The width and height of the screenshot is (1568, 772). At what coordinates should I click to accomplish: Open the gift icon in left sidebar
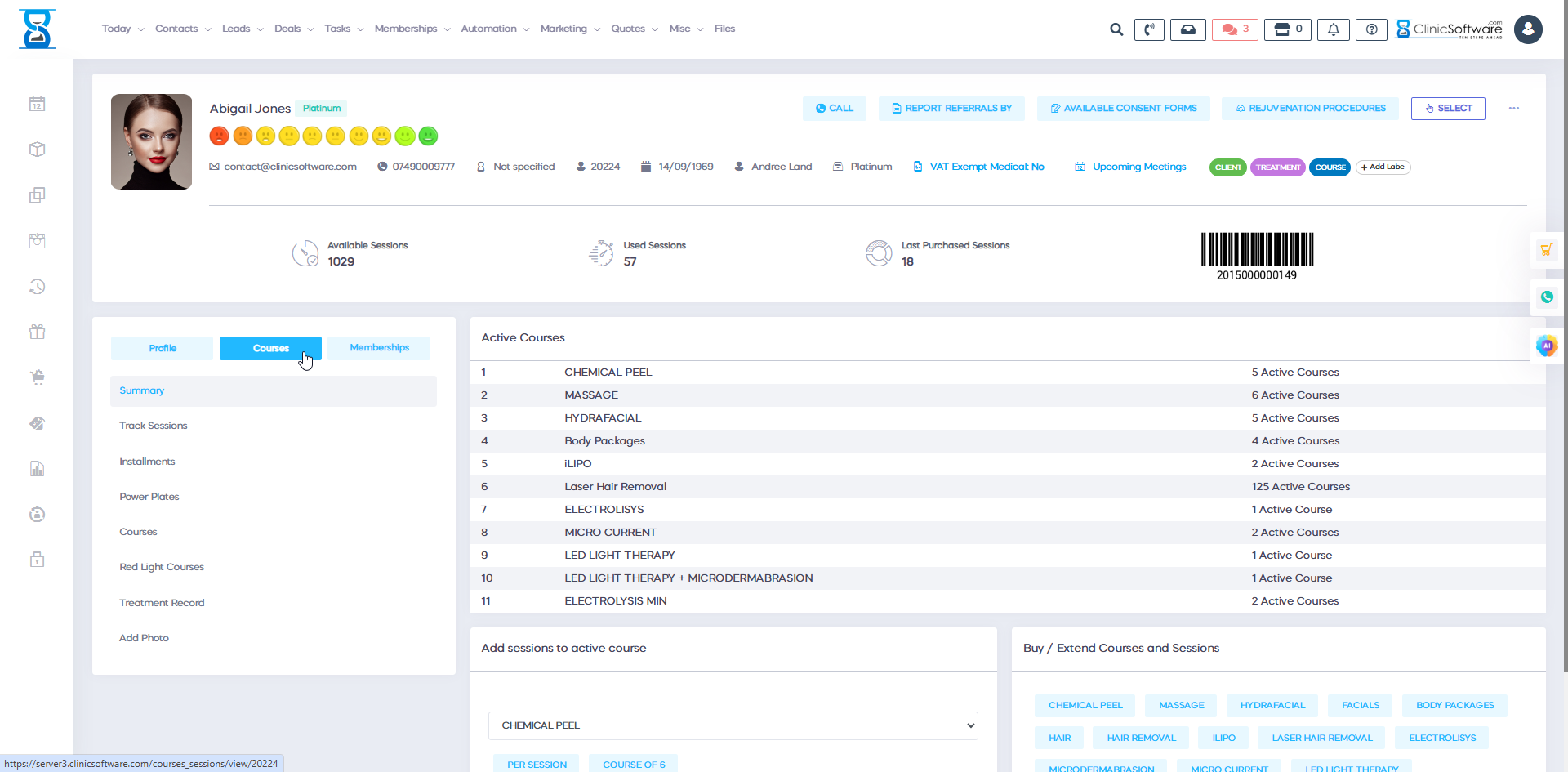pos(37,332)
